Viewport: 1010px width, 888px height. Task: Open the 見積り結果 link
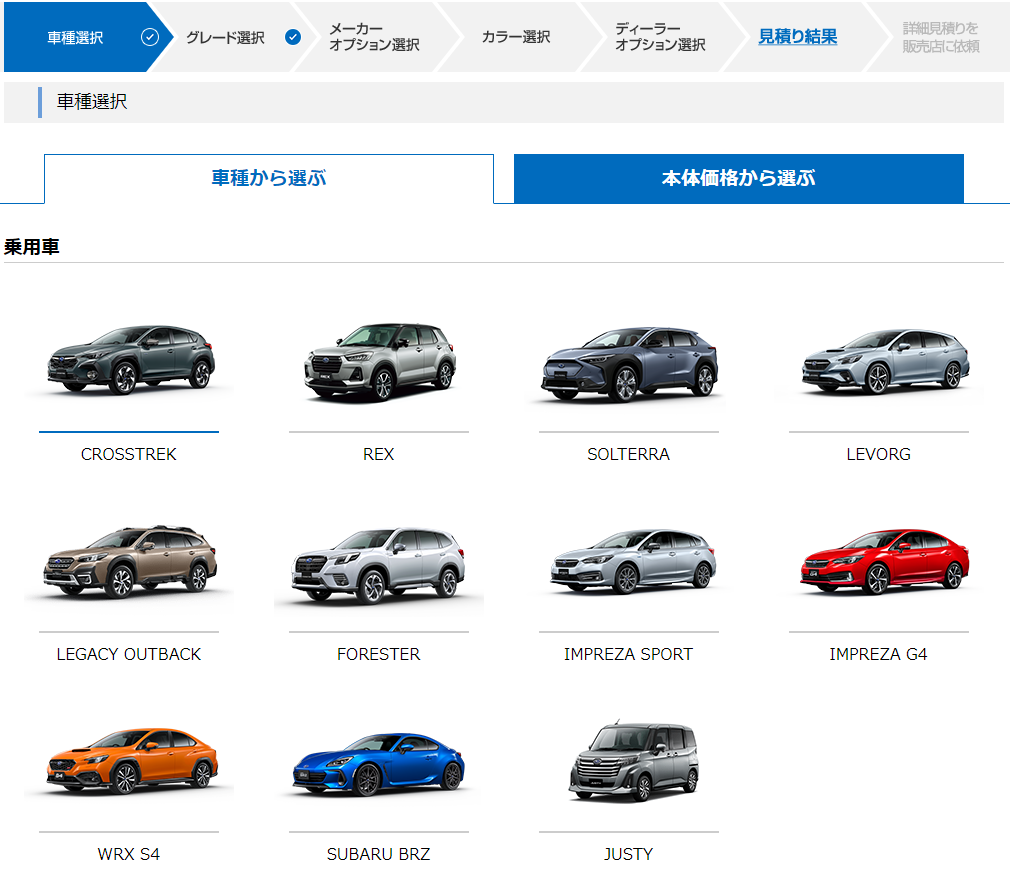(797, 37)
